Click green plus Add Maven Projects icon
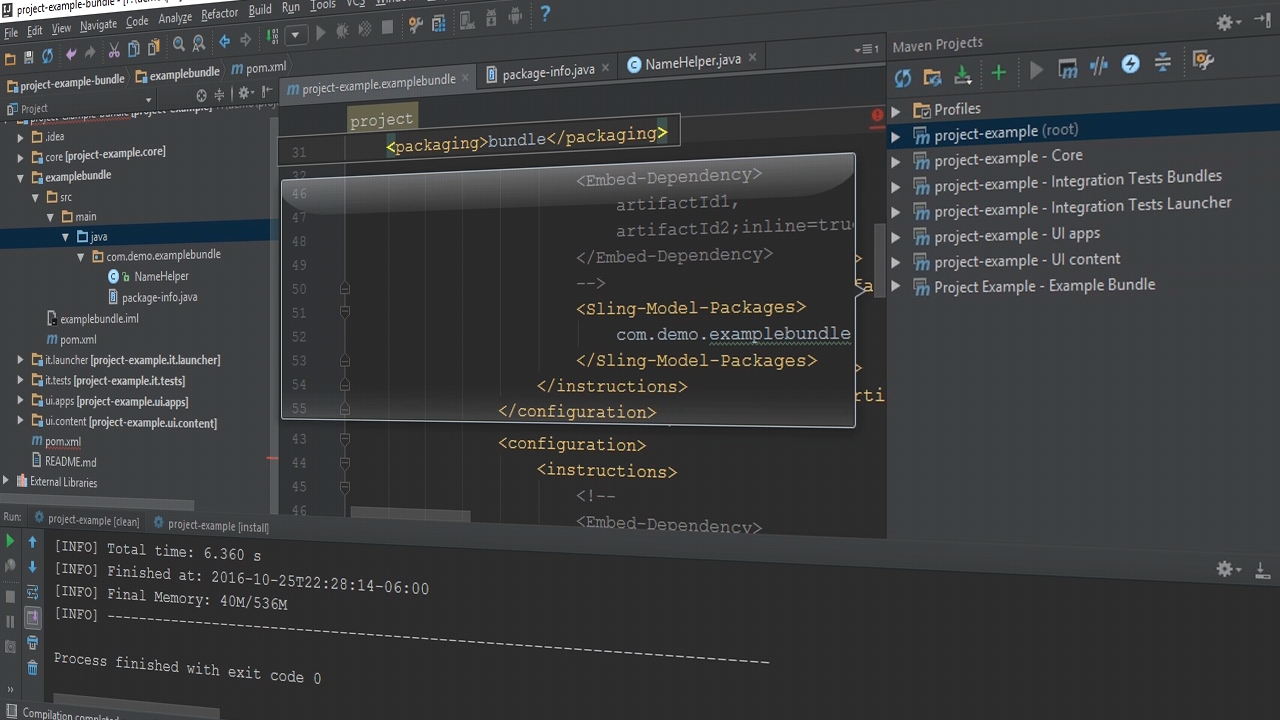 point(998,73)
